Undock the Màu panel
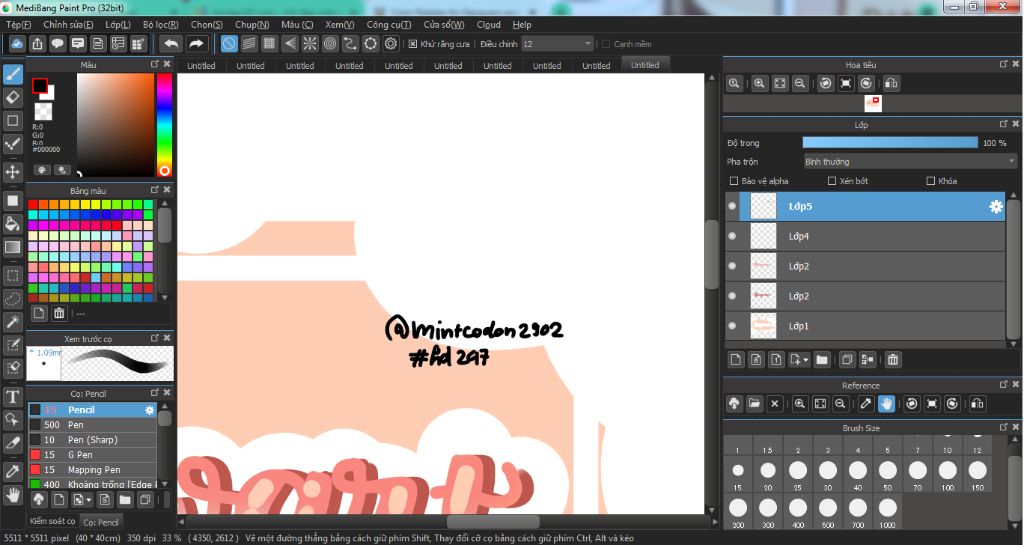The image size is (1024, 548). click(155, 64)
